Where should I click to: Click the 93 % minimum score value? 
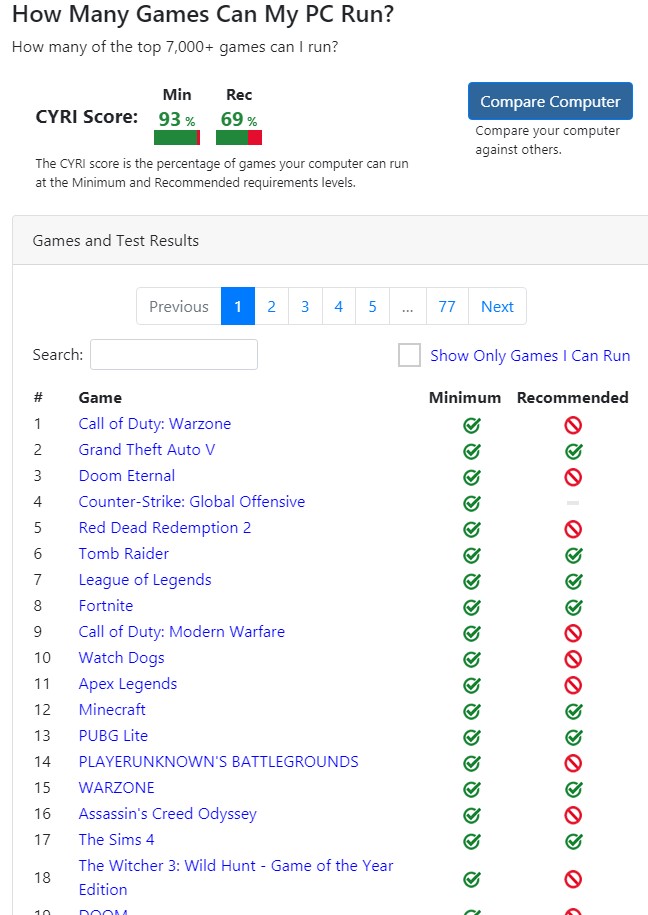(x=177, y=119)
